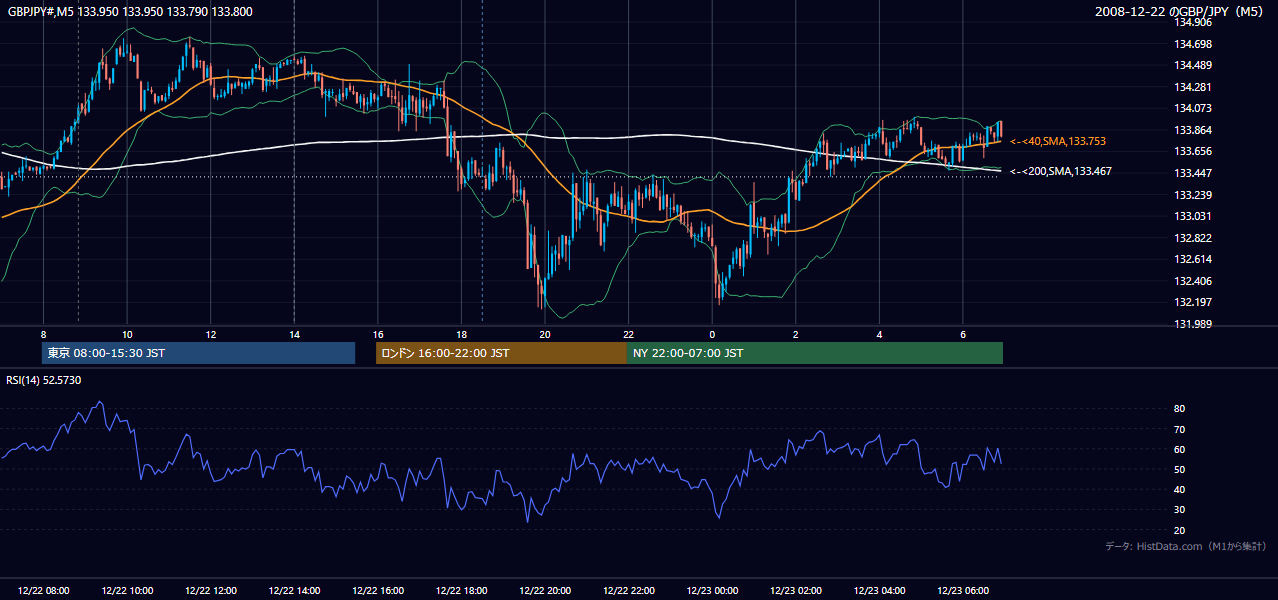This screenshot has width=1278, height=600.
Task: Click the 12/22 20:00 date label
Action: (545, 590)
